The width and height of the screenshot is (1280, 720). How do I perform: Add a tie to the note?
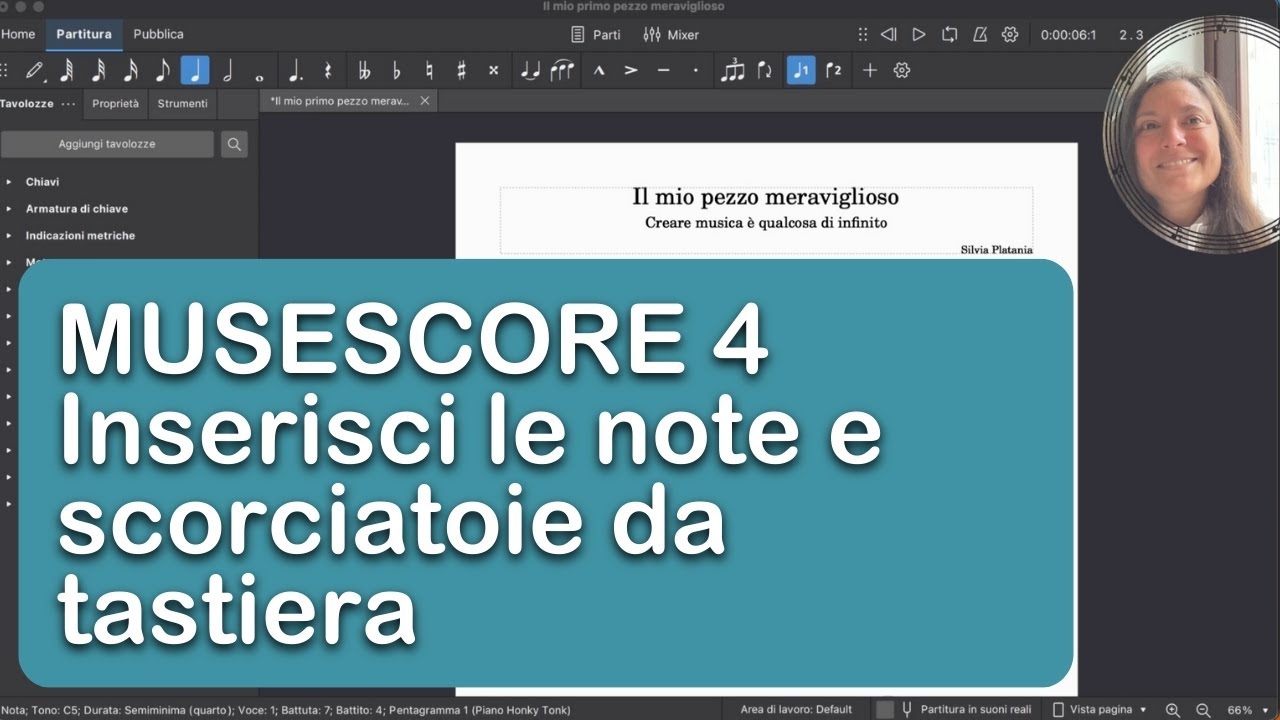[530, 70]
